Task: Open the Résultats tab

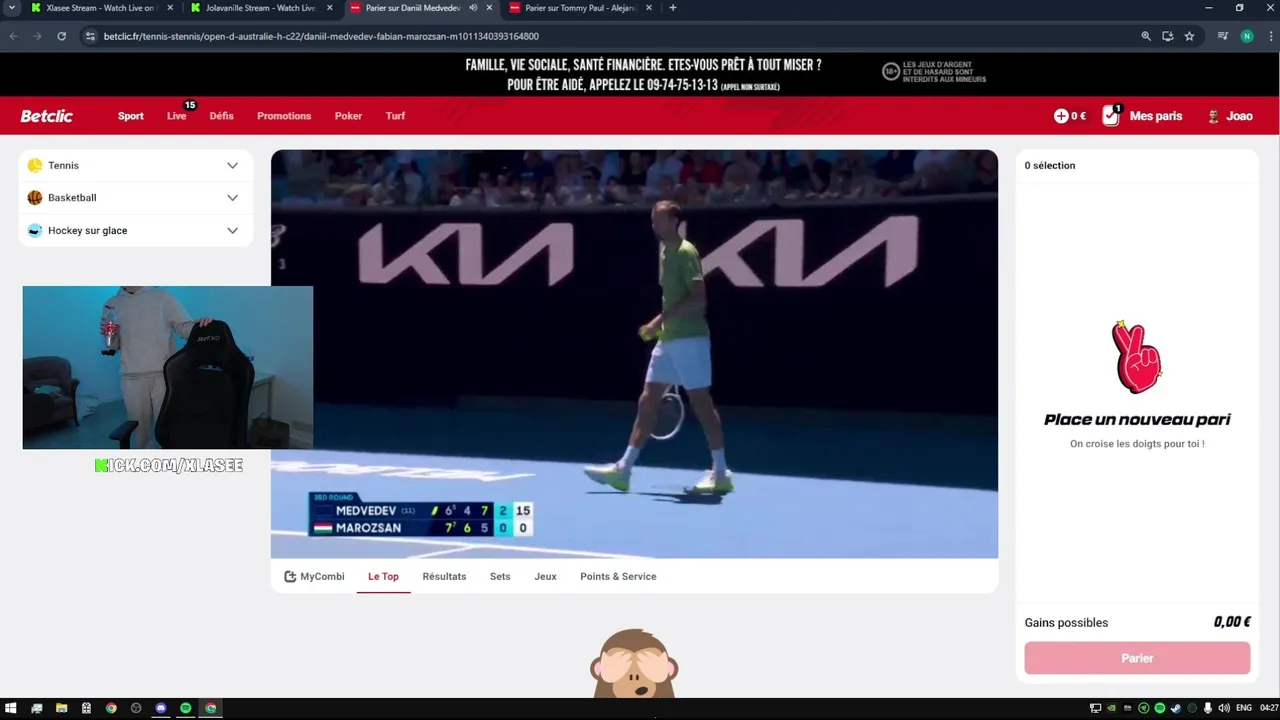Action: coord(444,576)
